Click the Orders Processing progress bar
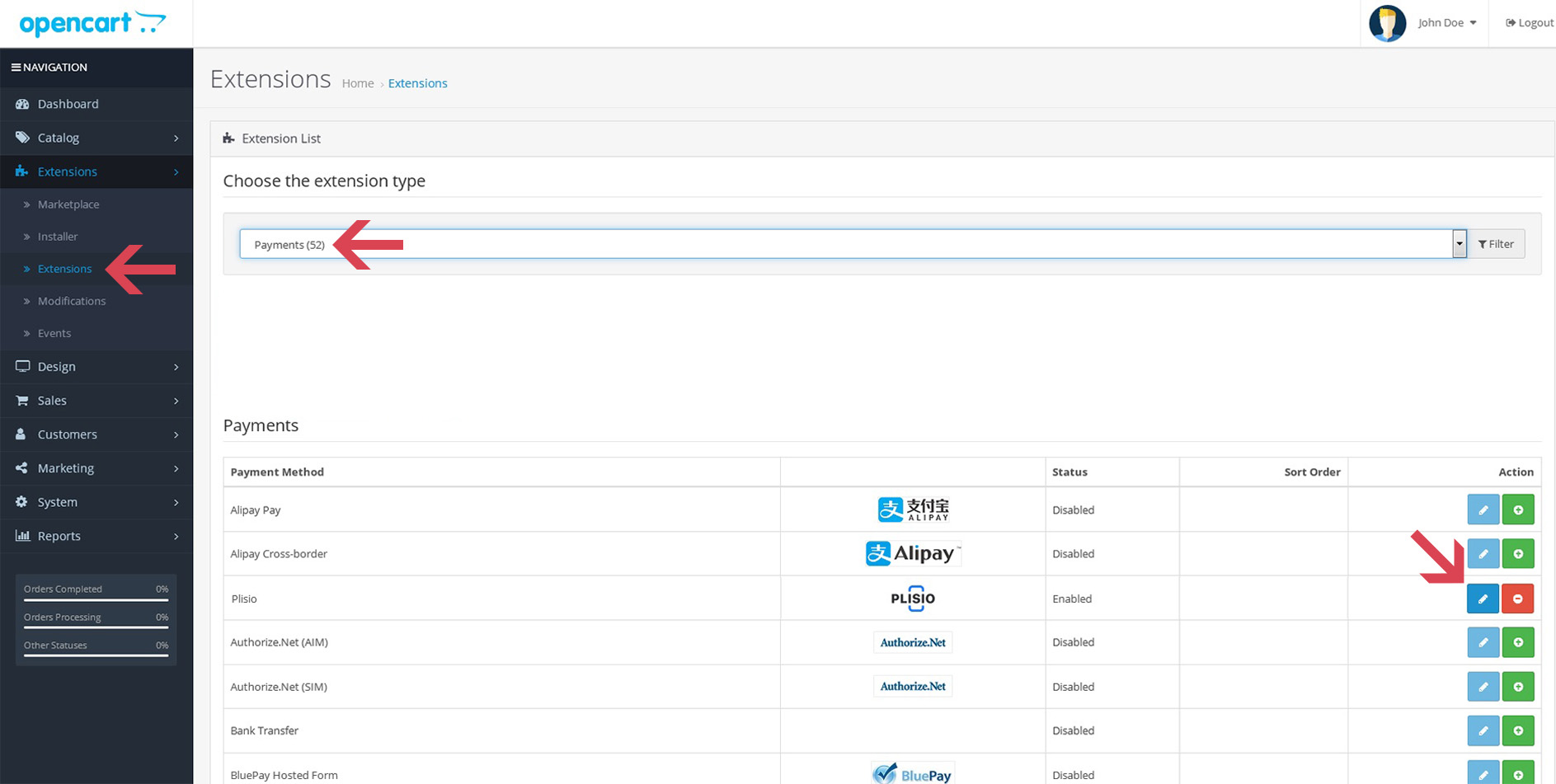Screen dimensions: 1556x784 tap(96, 628)
